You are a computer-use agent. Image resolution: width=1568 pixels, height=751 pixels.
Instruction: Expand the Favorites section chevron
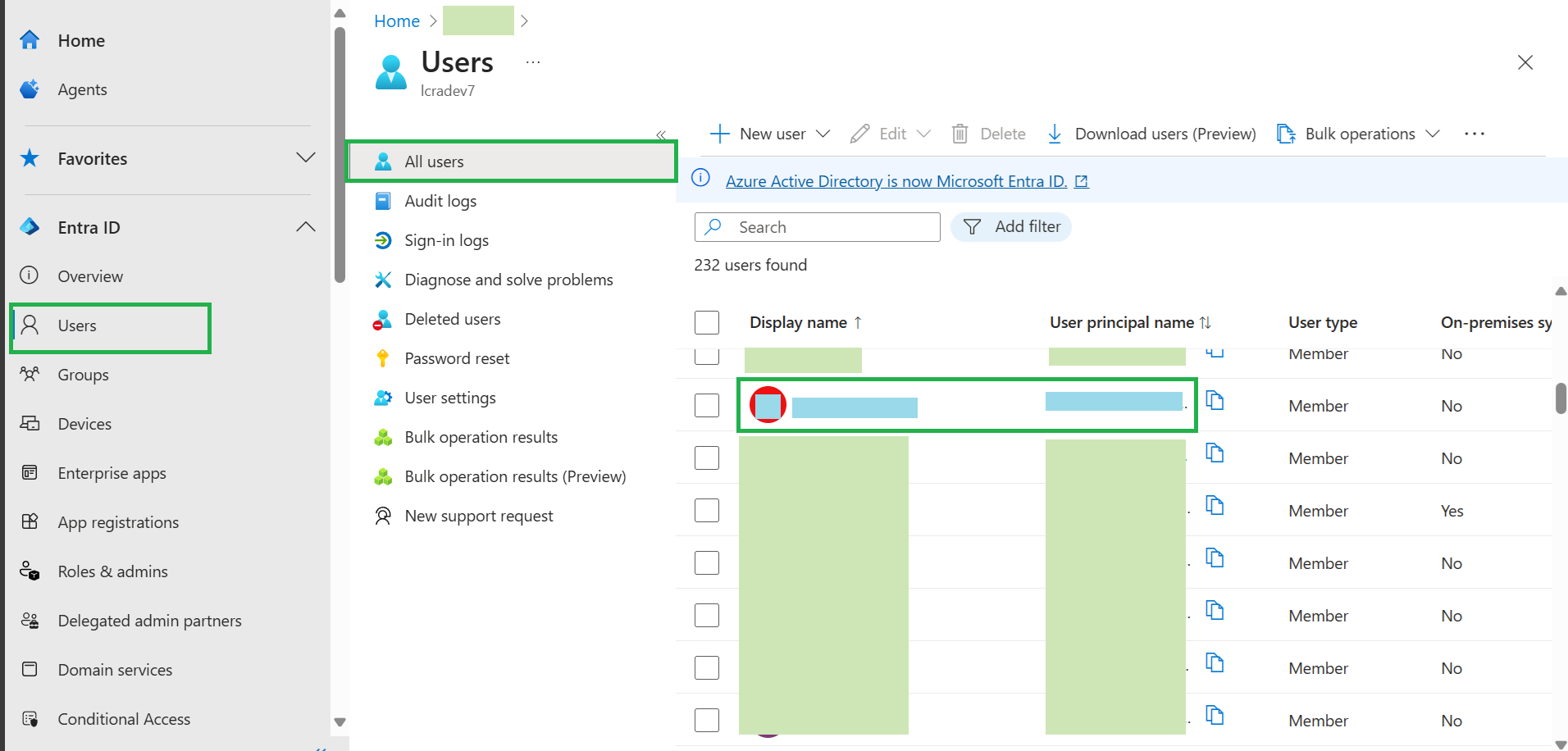click(306, 157)
